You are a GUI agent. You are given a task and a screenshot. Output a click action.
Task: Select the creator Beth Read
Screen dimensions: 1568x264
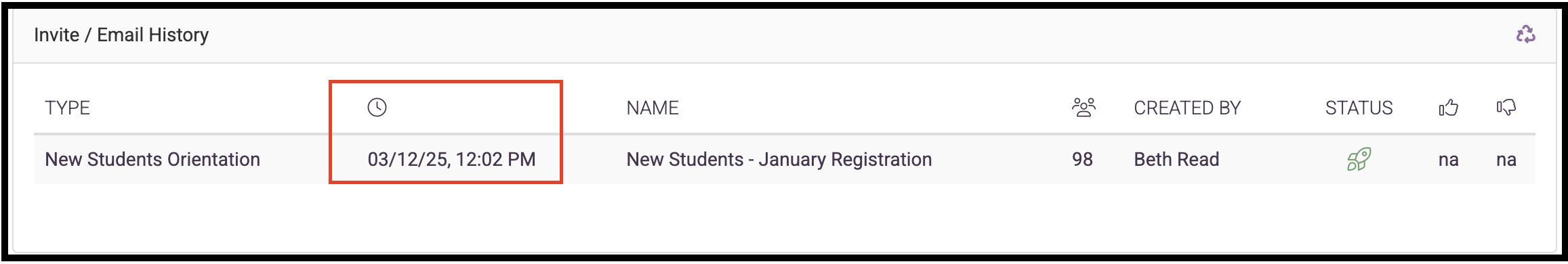point(1176,160)
